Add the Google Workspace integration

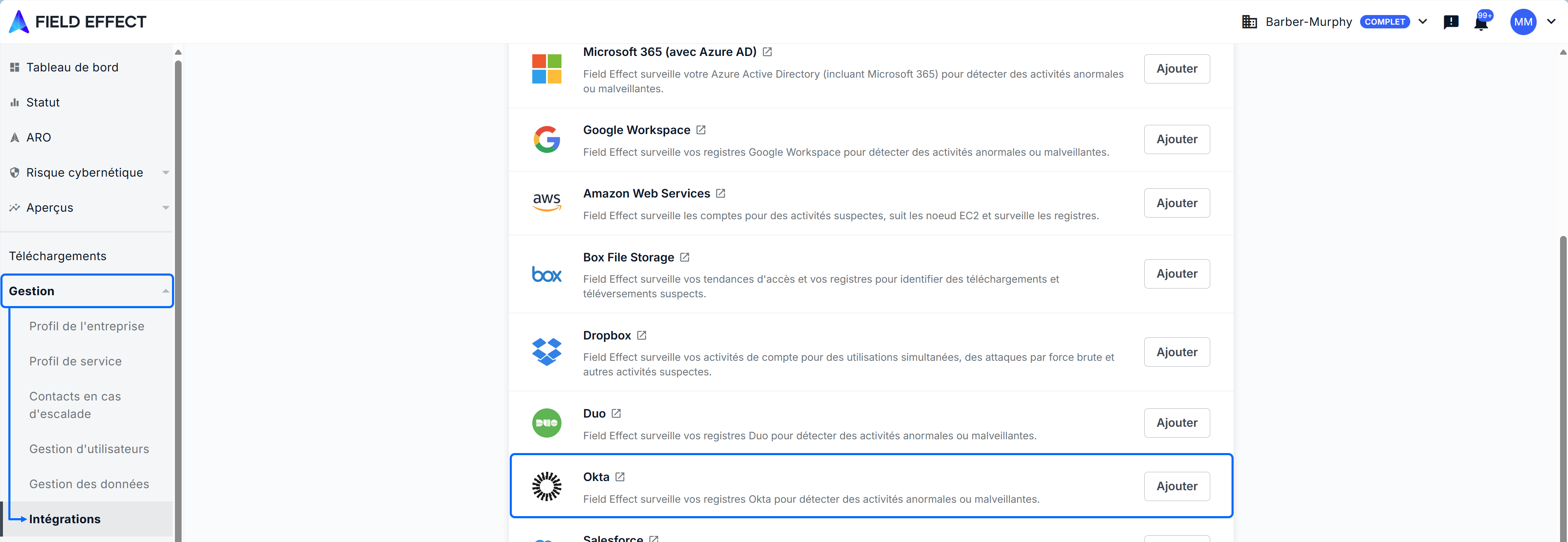1176,139
